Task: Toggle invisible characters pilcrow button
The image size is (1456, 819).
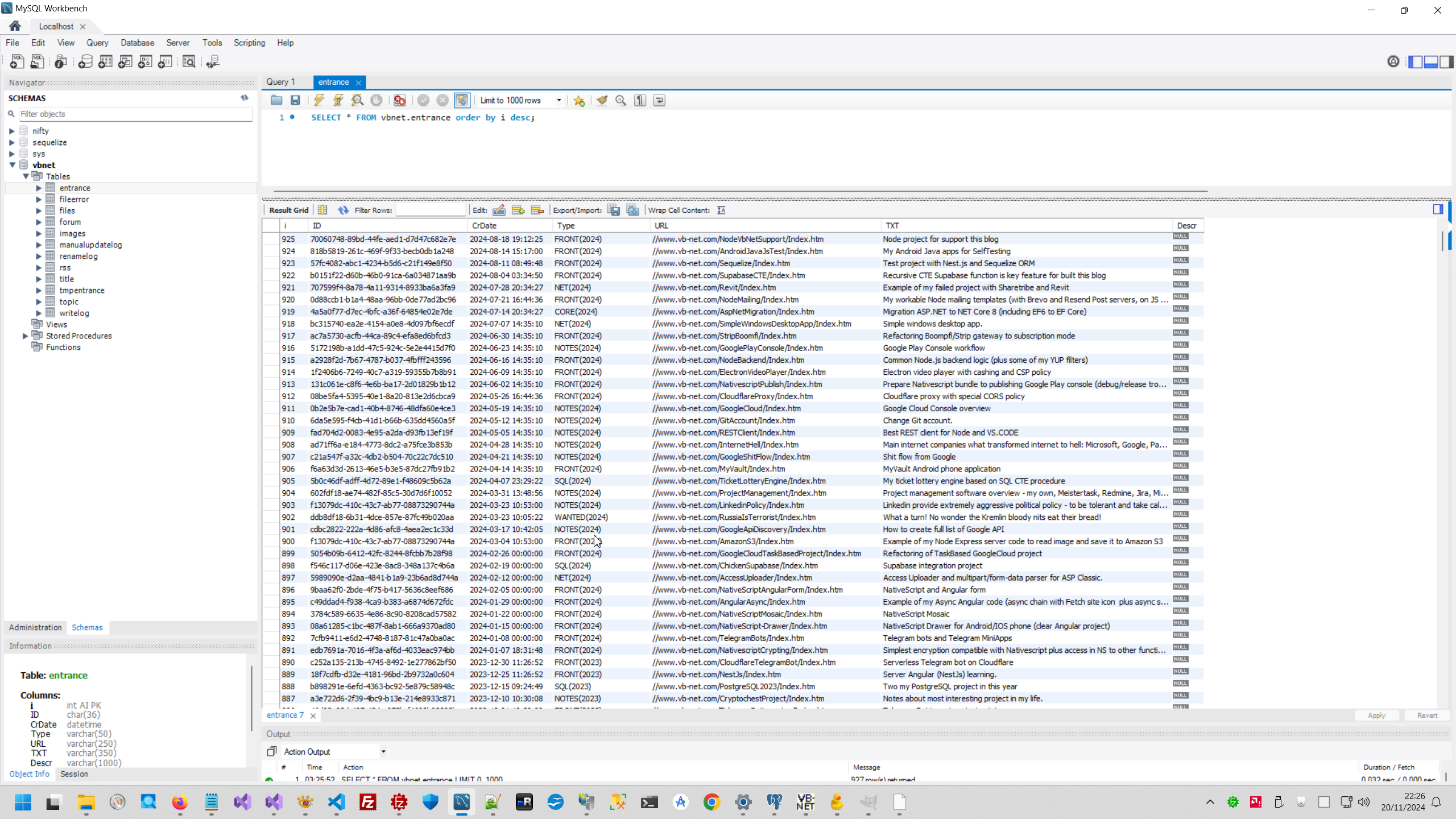Action: pyautogui.click(x=640, y=101)
